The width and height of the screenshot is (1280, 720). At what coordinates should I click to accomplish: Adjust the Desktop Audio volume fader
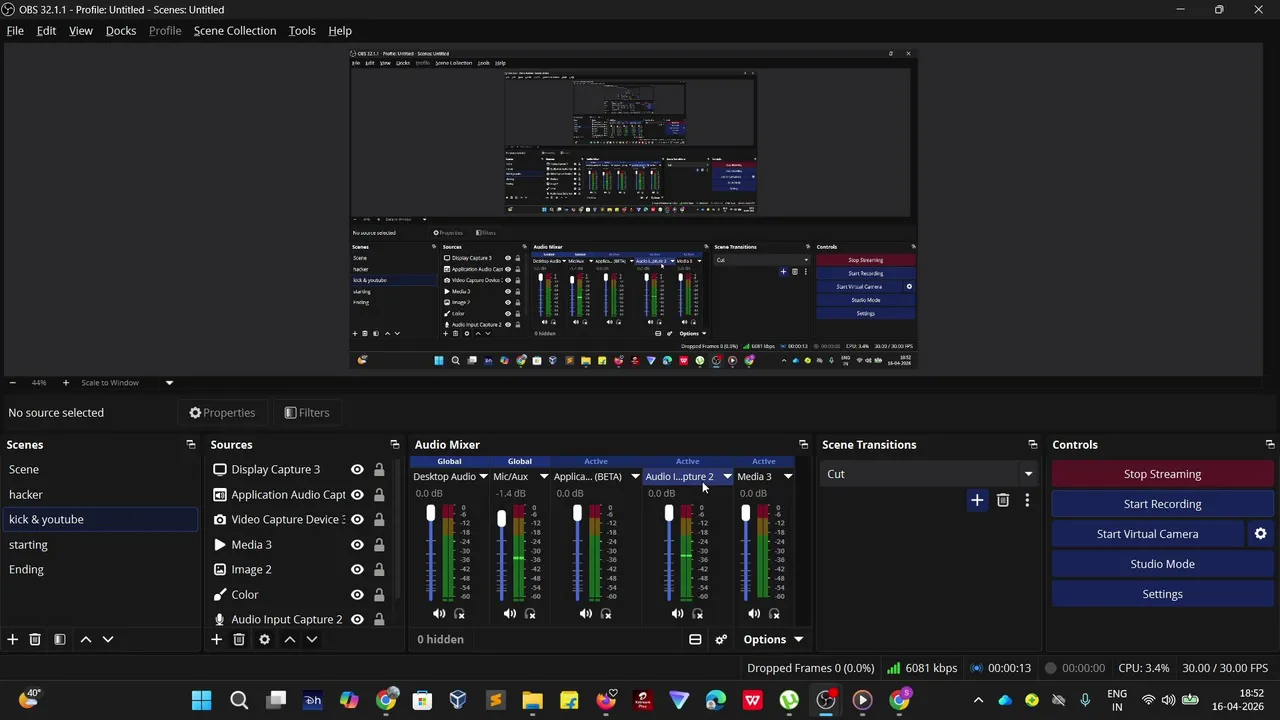(431, 513)
